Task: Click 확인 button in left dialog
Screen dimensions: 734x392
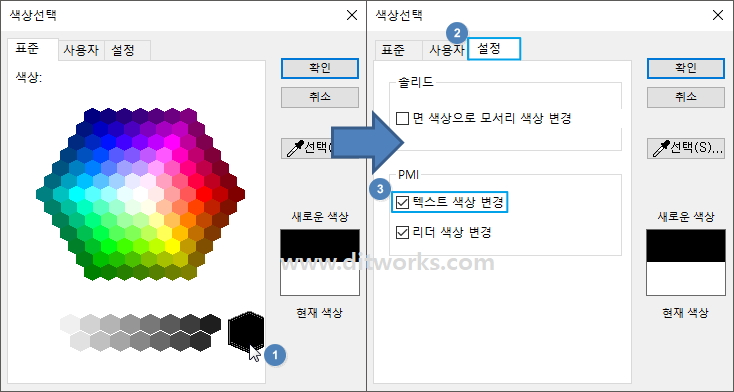Action: (320, 68)
